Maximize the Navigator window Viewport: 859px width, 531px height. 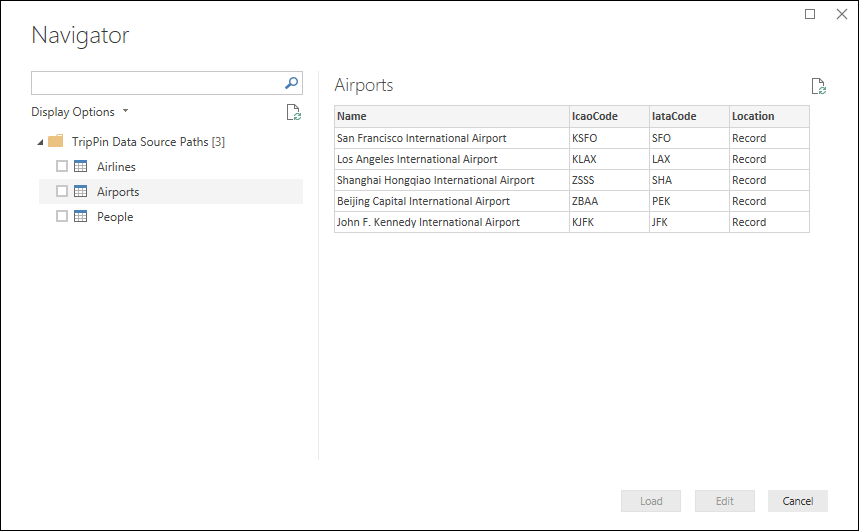click(810, 14)
